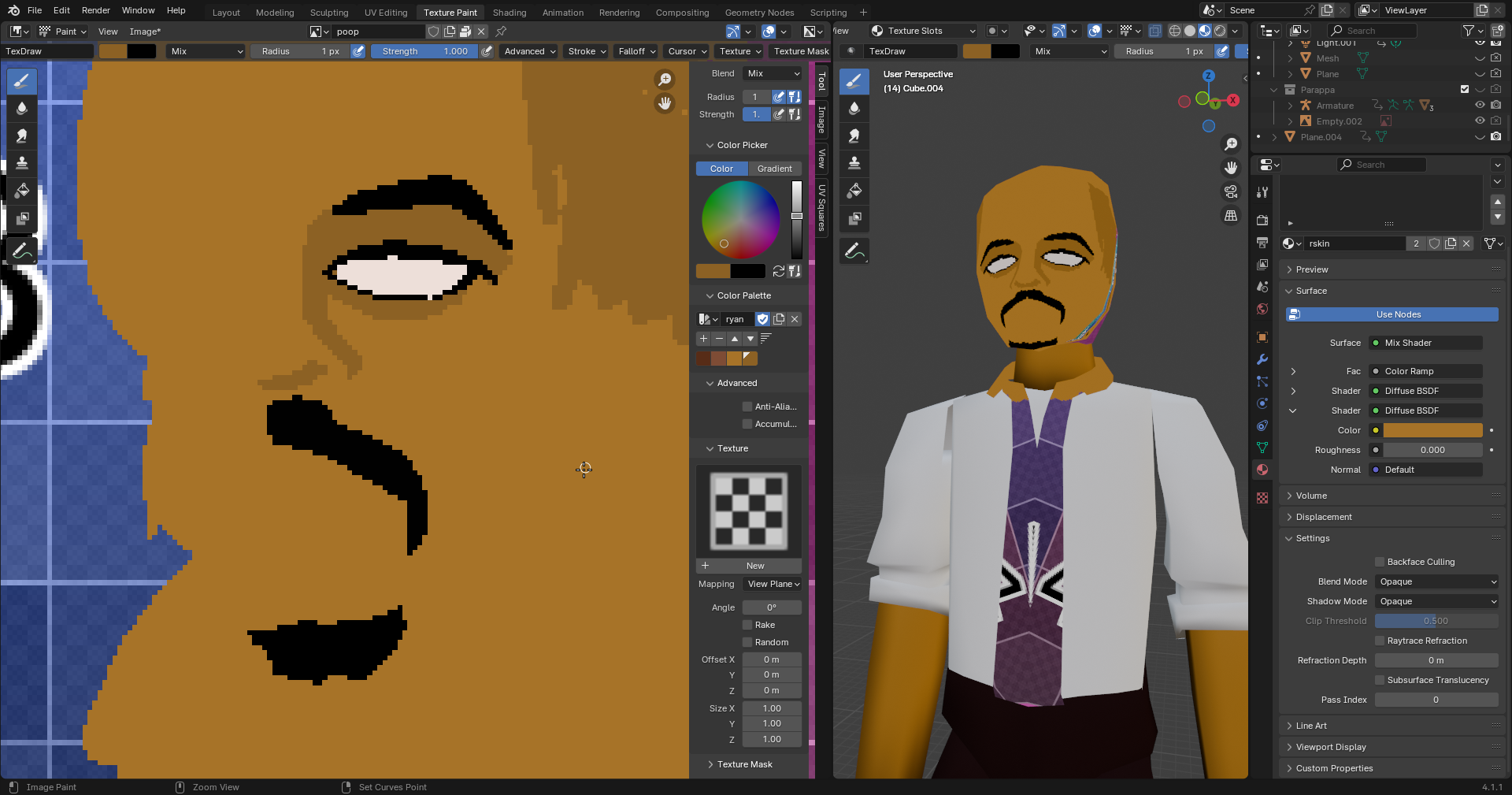Viewport: 1512px width, 795px height.
Task: Expand the Preview panel
Action: (1312, 269)
